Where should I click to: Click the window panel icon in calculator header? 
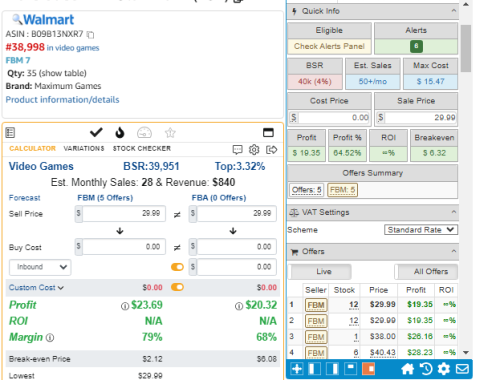click(x=268, y=133)
